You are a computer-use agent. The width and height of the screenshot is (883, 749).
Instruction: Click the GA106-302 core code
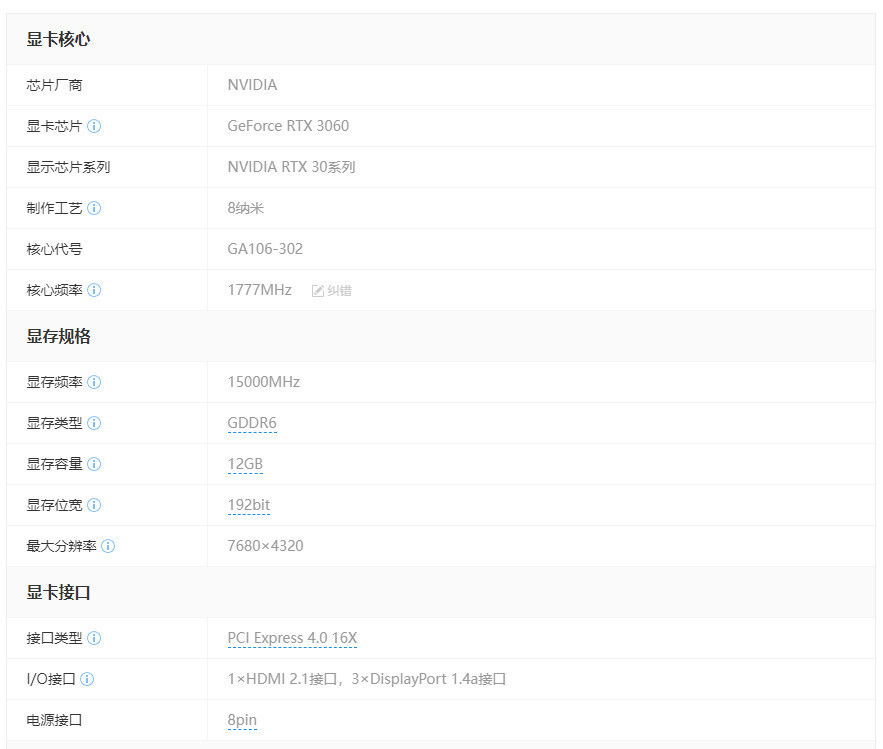tap(265, 249)
